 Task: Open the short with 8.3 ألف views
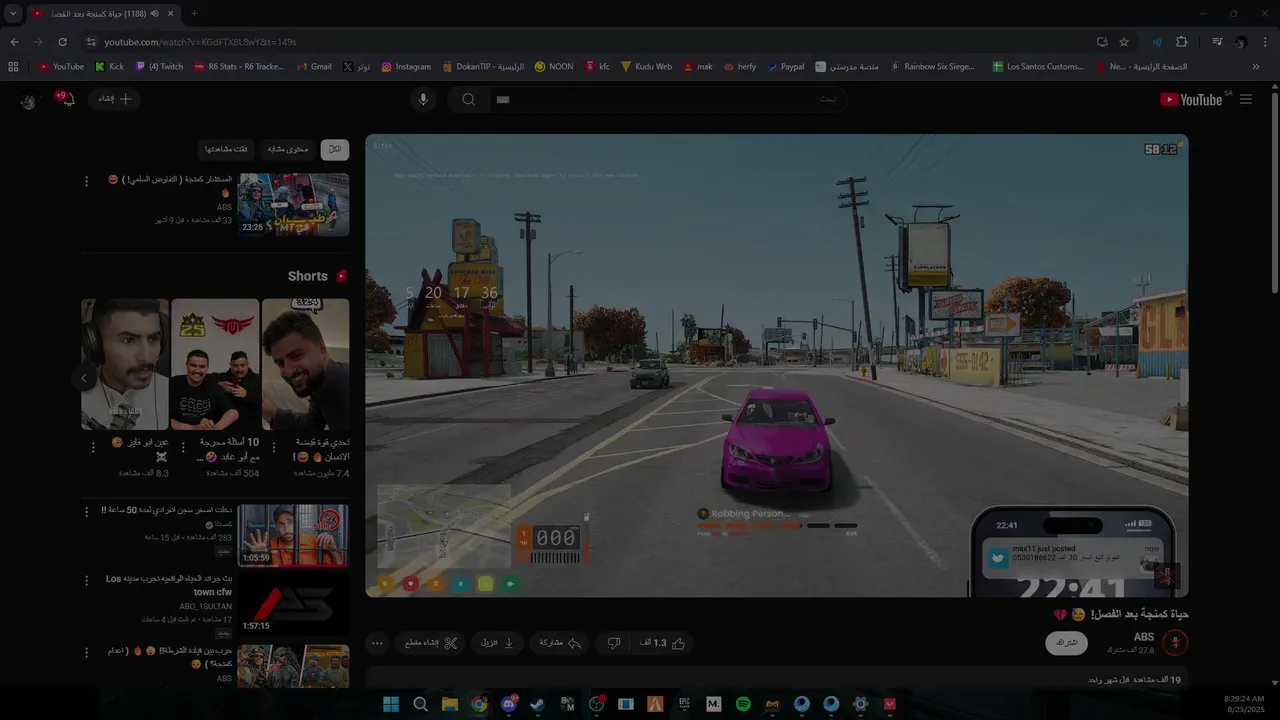pyautogui.click(x=125, y=365)
